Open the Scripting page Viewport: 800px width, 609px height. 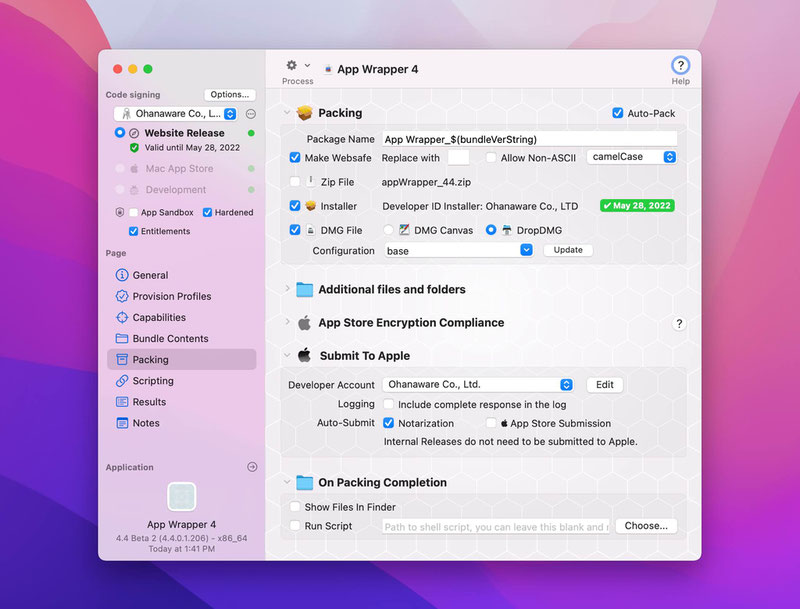coord(182,380)
